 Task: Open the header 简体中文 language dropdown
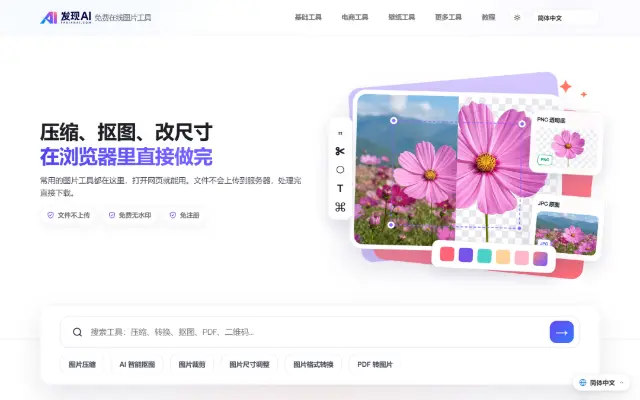[x=565, y=18]
